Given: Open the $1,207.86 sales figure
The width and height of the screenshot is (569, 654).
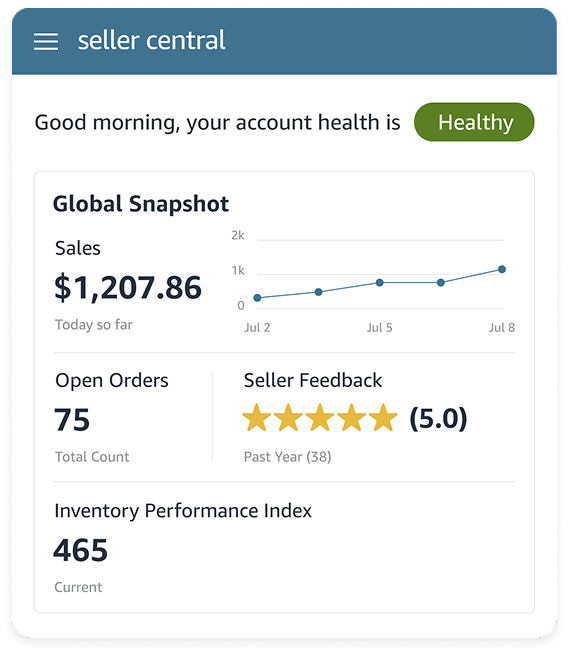Looking at the screenshot, I should [x=128, y=287].
